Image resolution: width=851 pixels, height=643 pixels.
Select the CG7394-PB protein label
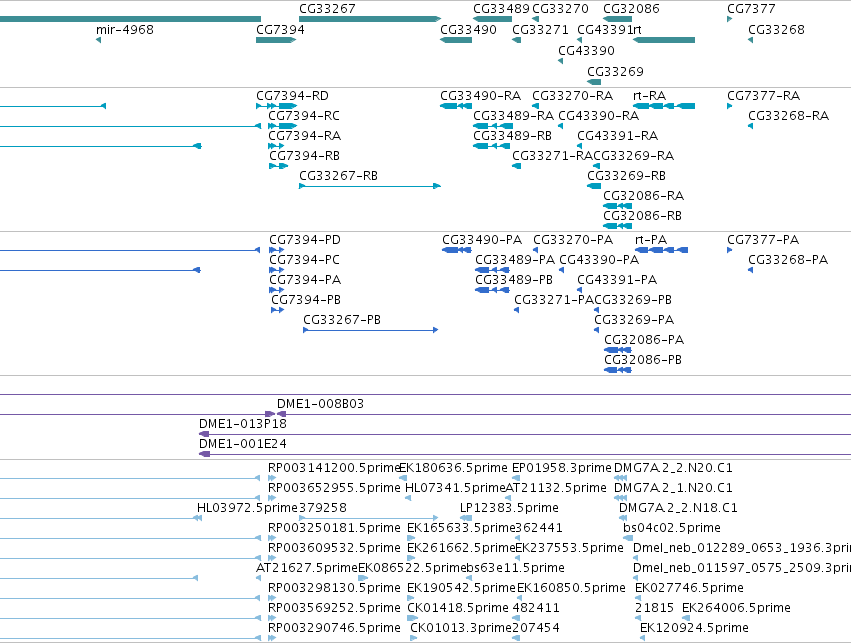306,300
